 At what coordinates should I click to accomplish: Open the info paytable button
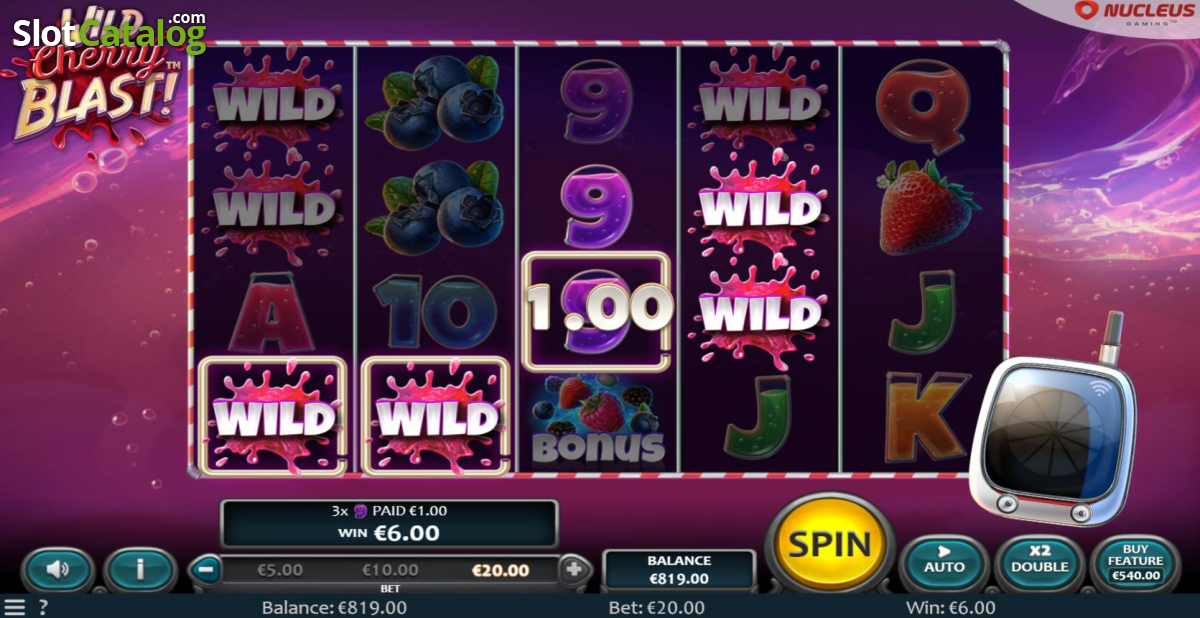pyautogui.click(x=140, y=570)
